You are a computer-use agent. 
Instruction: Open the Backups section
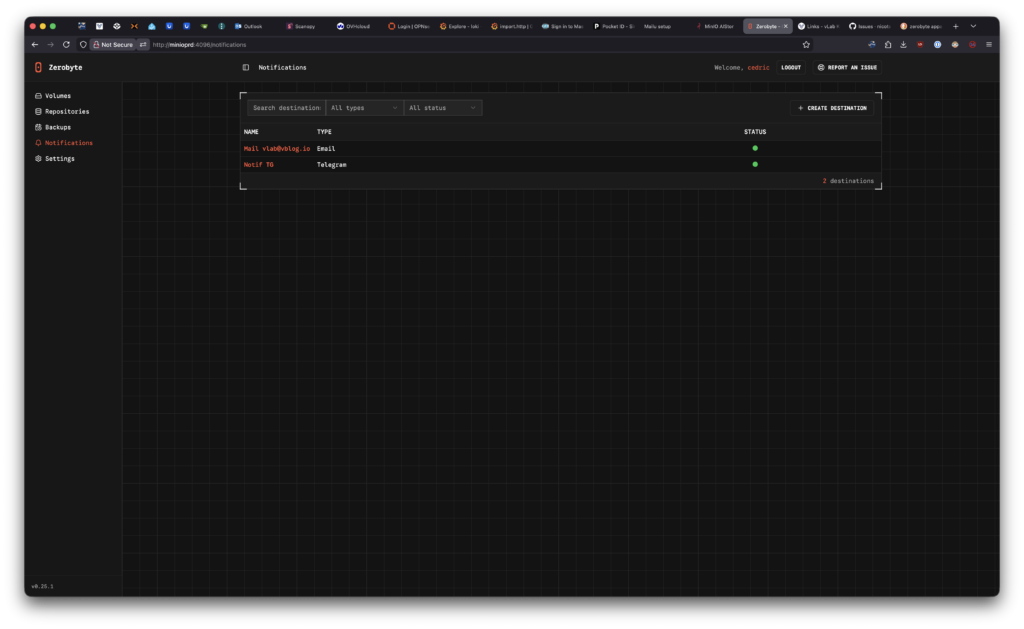[x=58, y=127]
